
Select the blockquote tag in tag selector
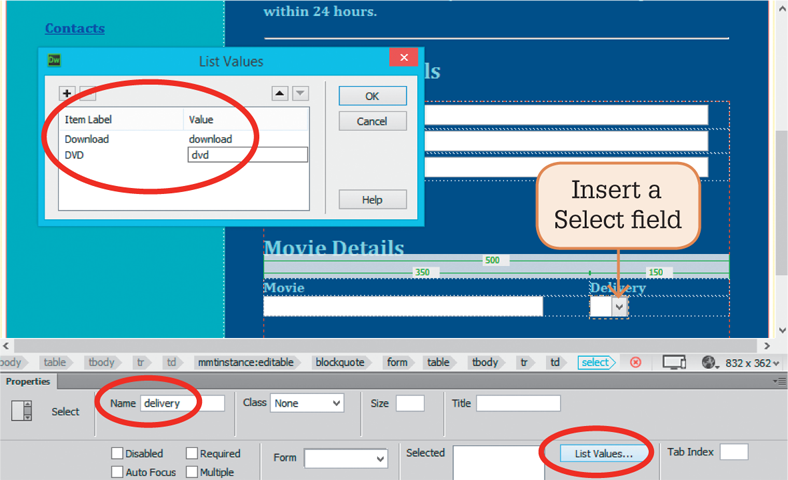(x=340, y=362)
